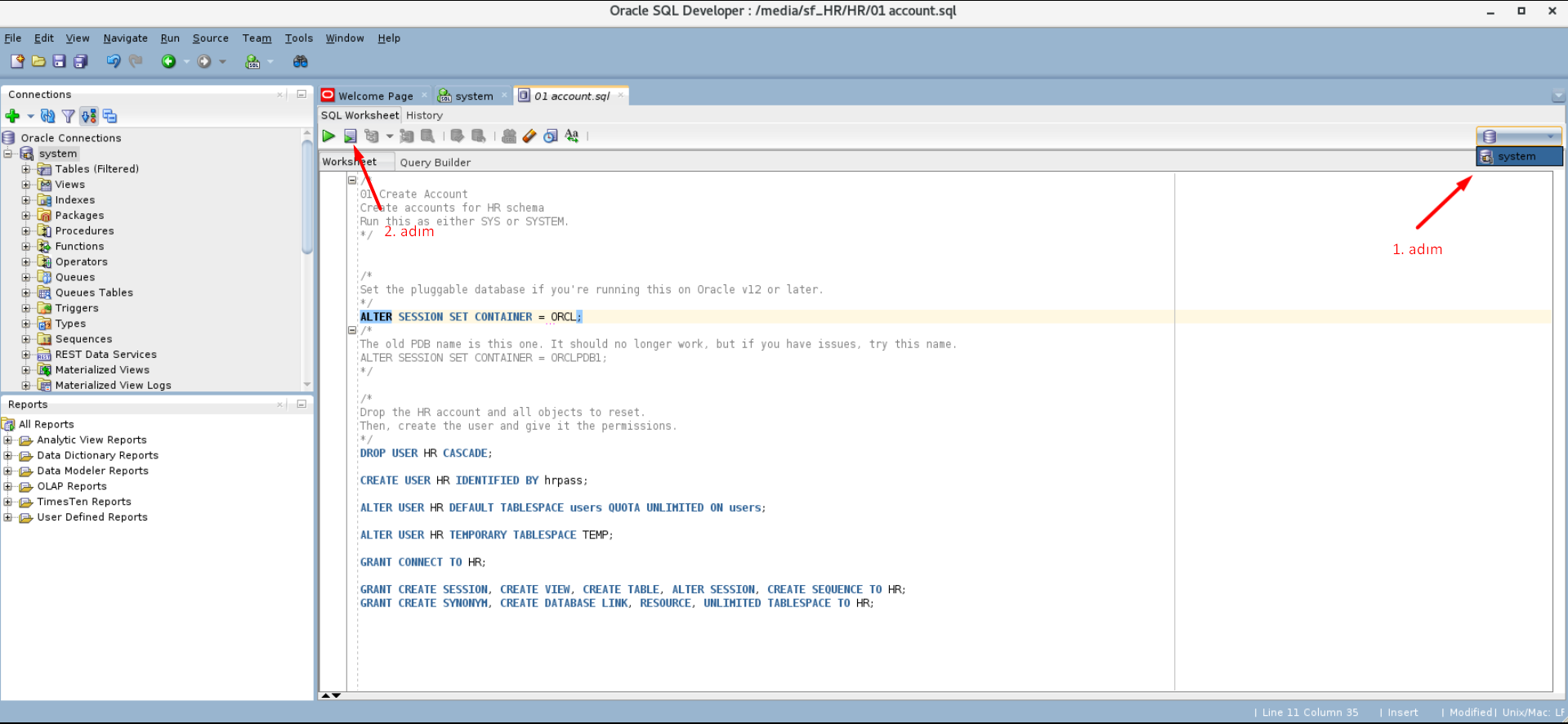Click the binoculars Find DB Object icon
1568x724 pixels.
point(301,62)
